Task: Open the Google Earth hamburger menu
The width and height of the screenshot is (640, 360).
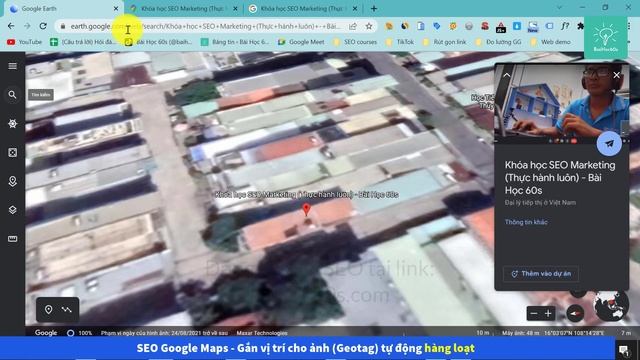Action: tap(13, 66)
